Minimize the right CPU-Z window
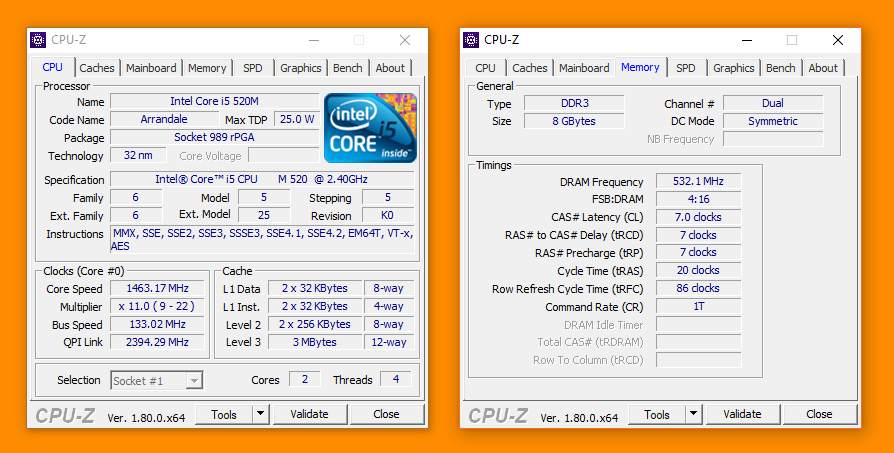The image size is (894, 453). coord(747,40)
